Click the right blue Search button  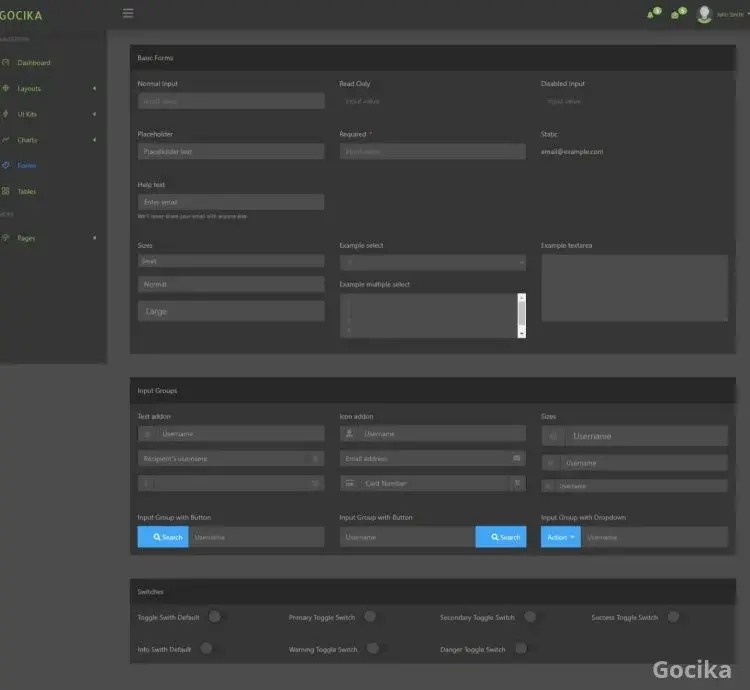501,537
